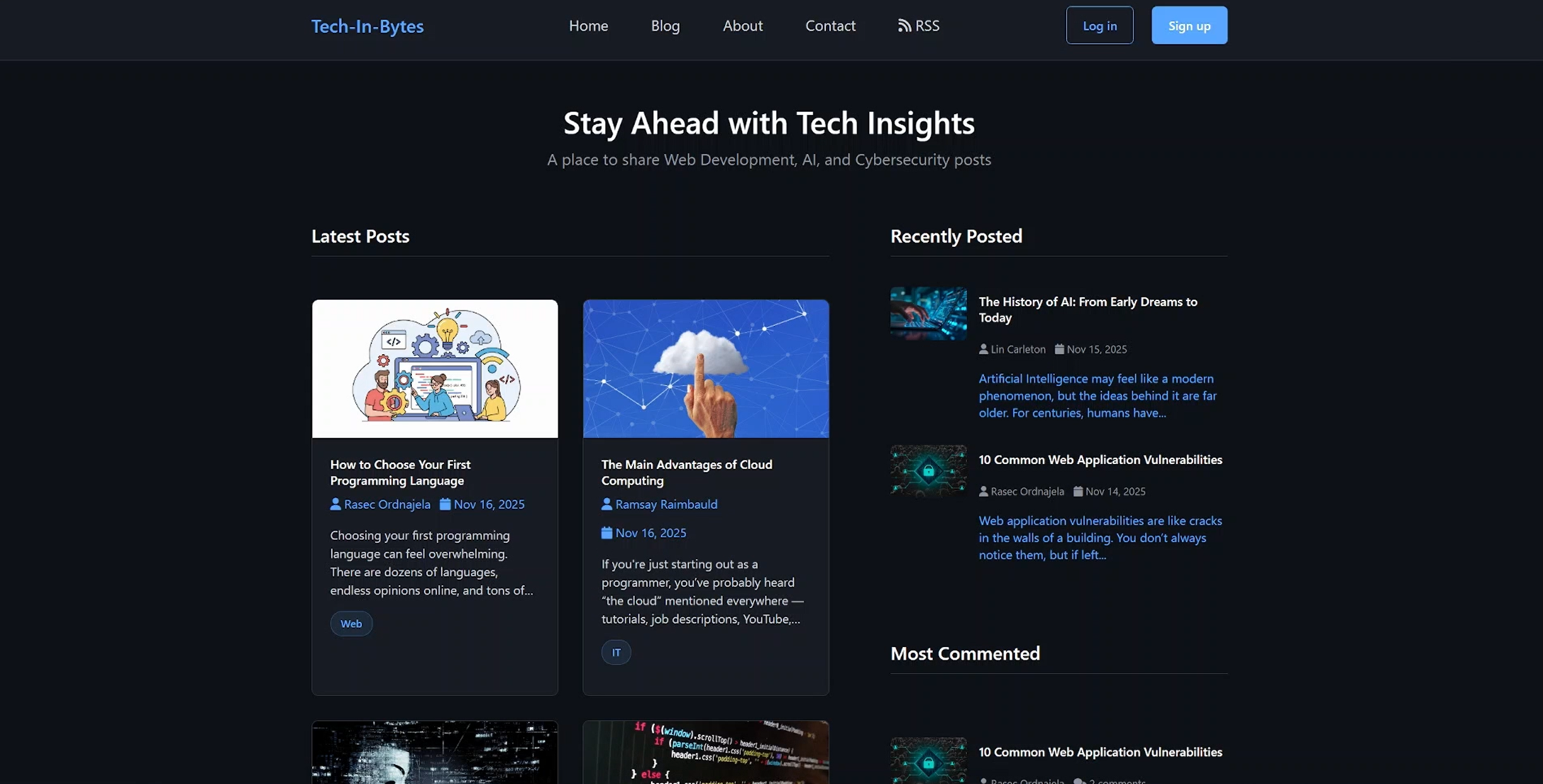This screenshot has height=784, width=1543.
Task: Click the calendar icon in the Cloud Computing card
Action: point(607,533)
